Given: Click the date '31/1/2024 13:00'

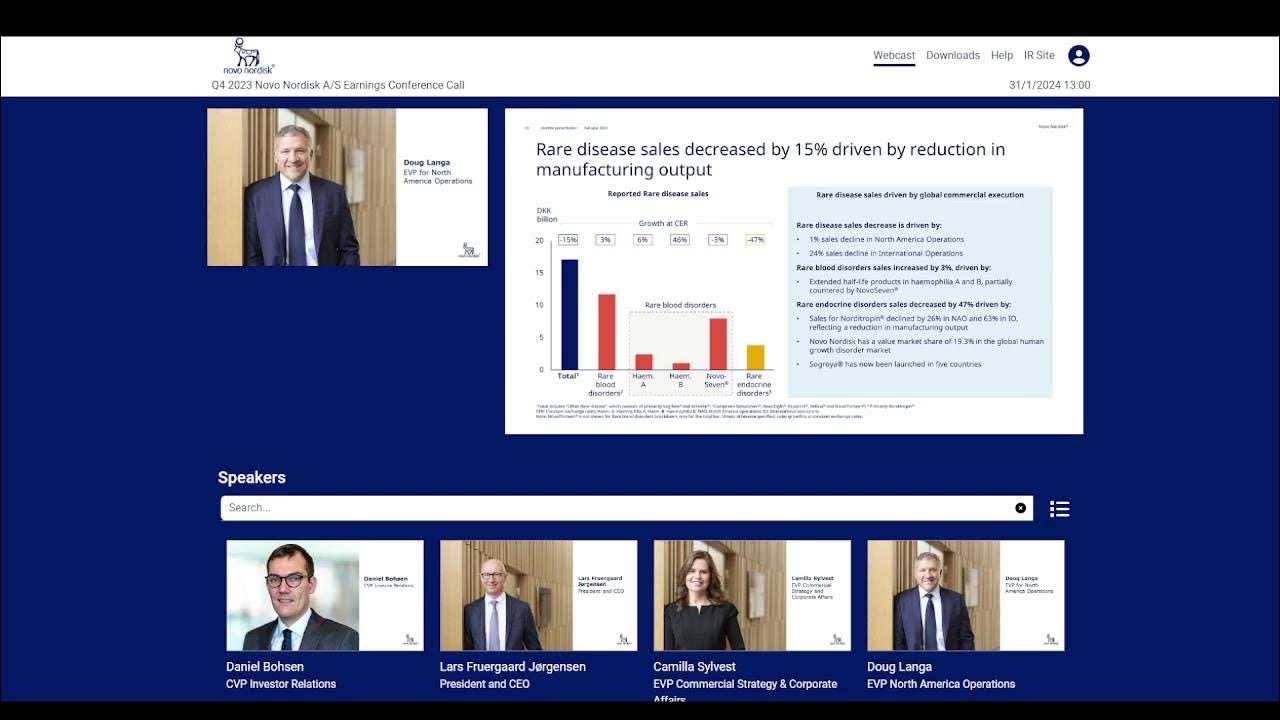Looking at the screenshot, I should click(x=1050, y=85).
